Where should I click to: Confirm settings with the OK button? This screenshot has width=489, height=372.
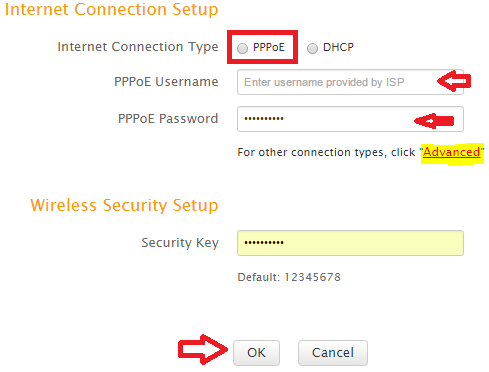coord(256,353)
